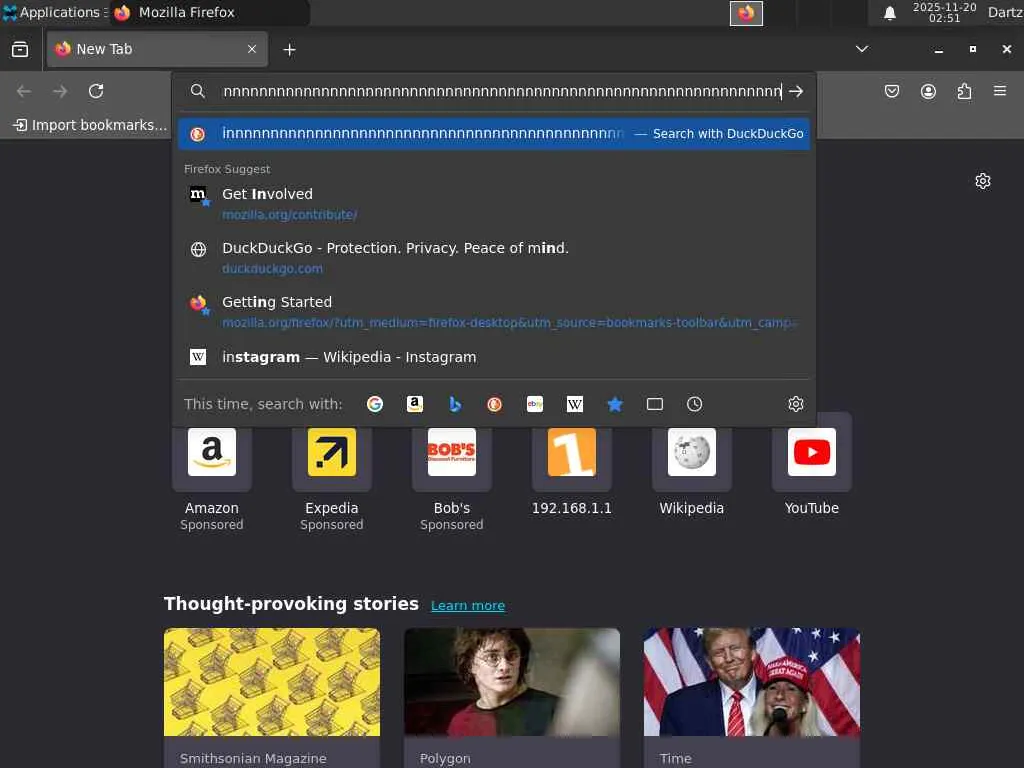The height and width of the screenshot is (768, 1024).
Task: Search with Wikipedia one-off engine icon
Action: (575, 404)
